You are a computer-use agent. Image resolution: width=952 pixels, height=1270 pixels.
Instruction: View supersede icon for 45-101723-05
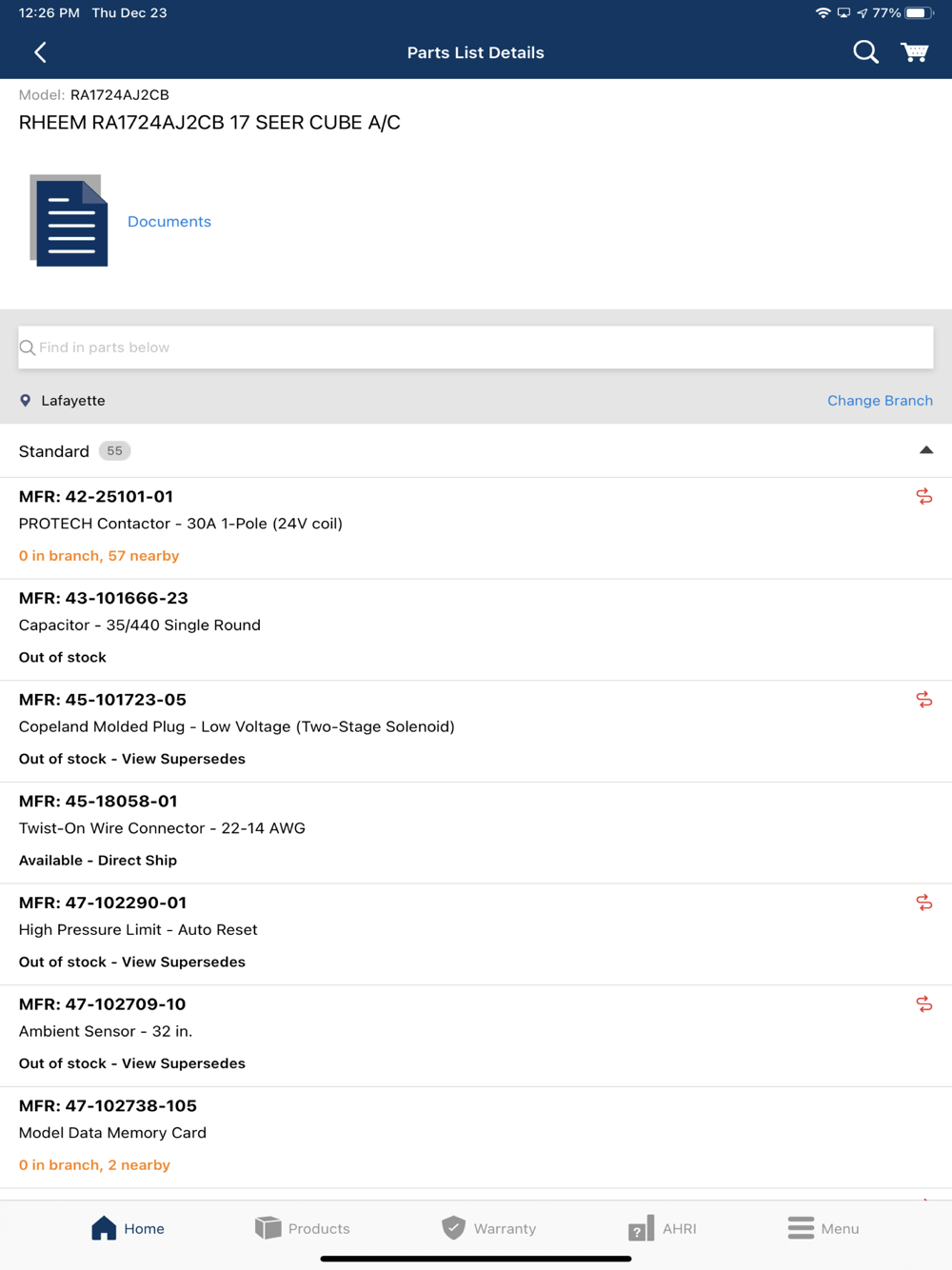(x=923, y=700)
